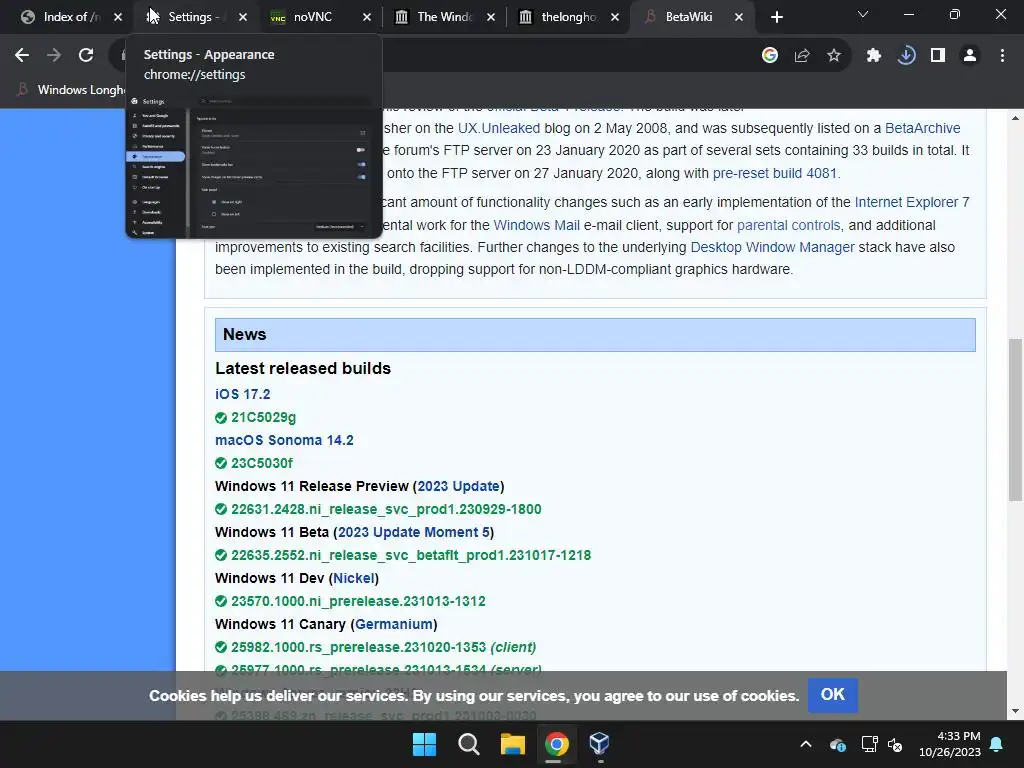
Task: Open the notifications bell
Action: tap(997, 744)
